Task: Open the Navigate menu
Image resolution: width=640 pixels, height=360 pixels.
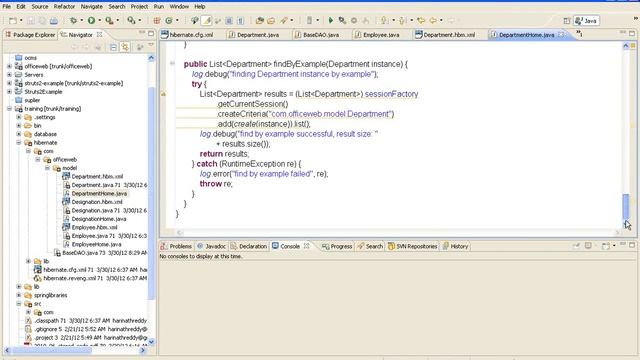Action: point(91,7)
